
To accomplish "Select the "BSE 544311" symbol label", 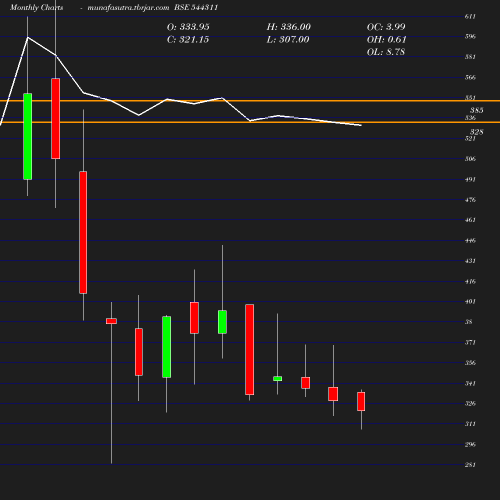I will 196,7.
